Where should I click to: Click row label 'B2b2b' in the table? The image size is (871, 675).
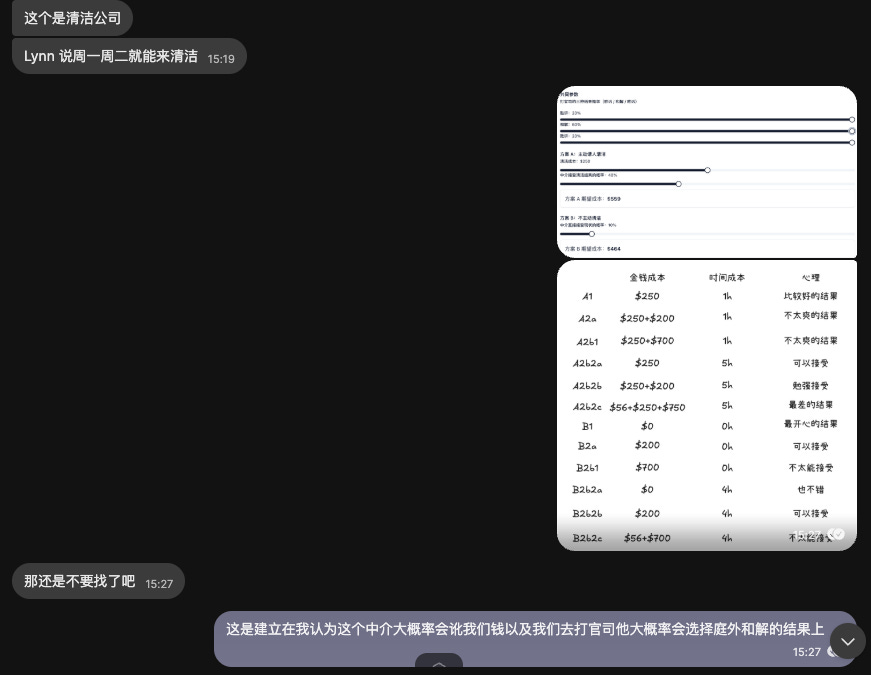click(587, 513)
